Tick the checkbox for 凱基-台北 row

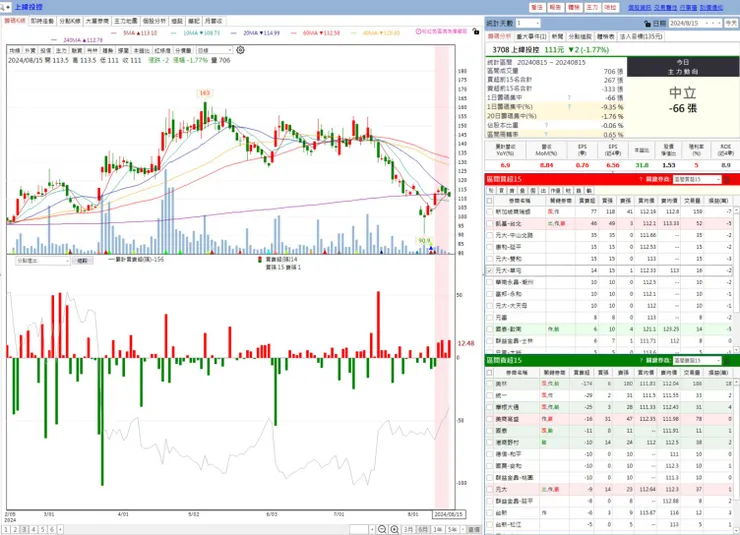tap(489, 224)
